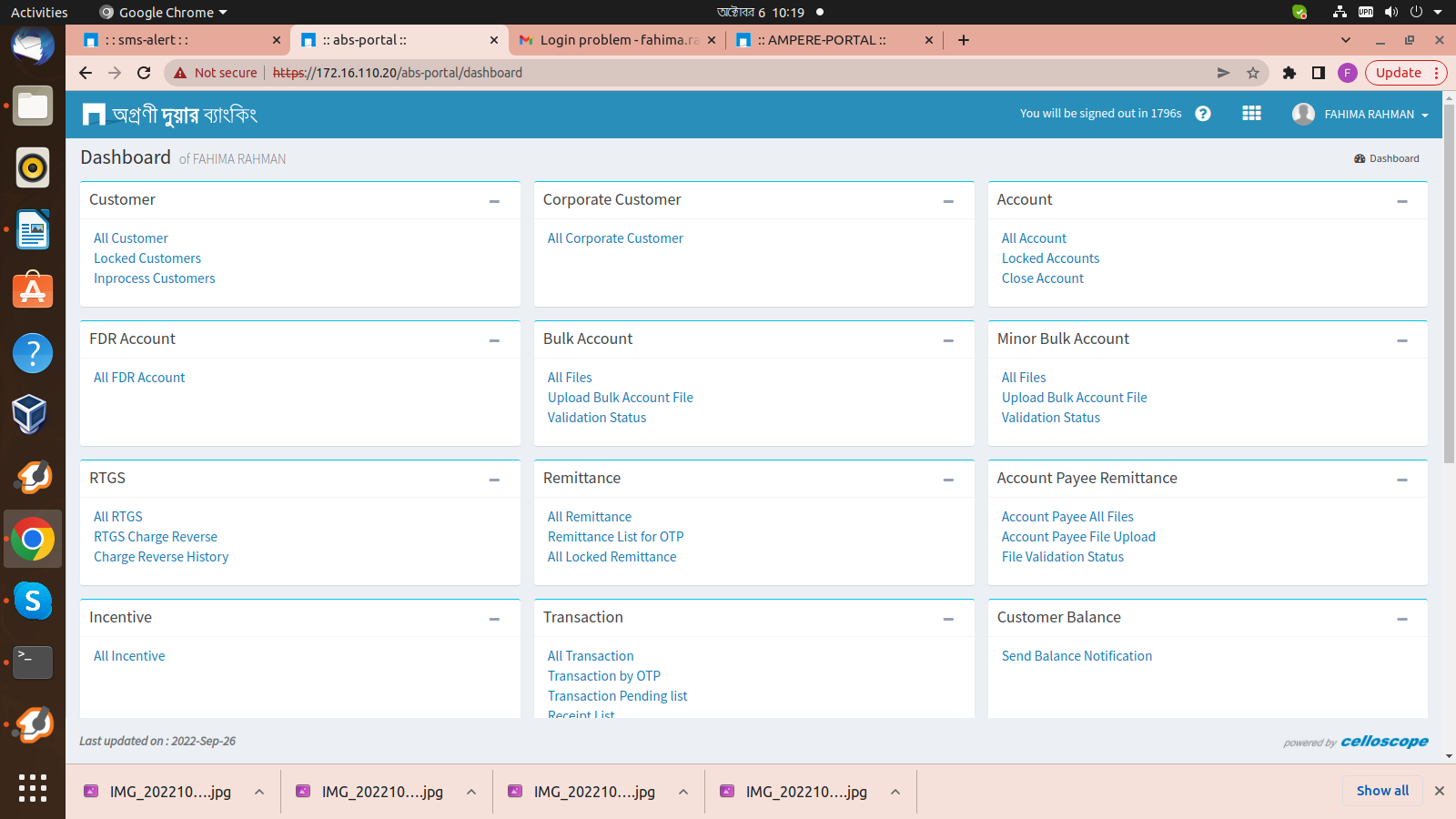The image size is (1456, 819).
Task: Open options for the first downloaded image
Action: click(x=259, y=792)
